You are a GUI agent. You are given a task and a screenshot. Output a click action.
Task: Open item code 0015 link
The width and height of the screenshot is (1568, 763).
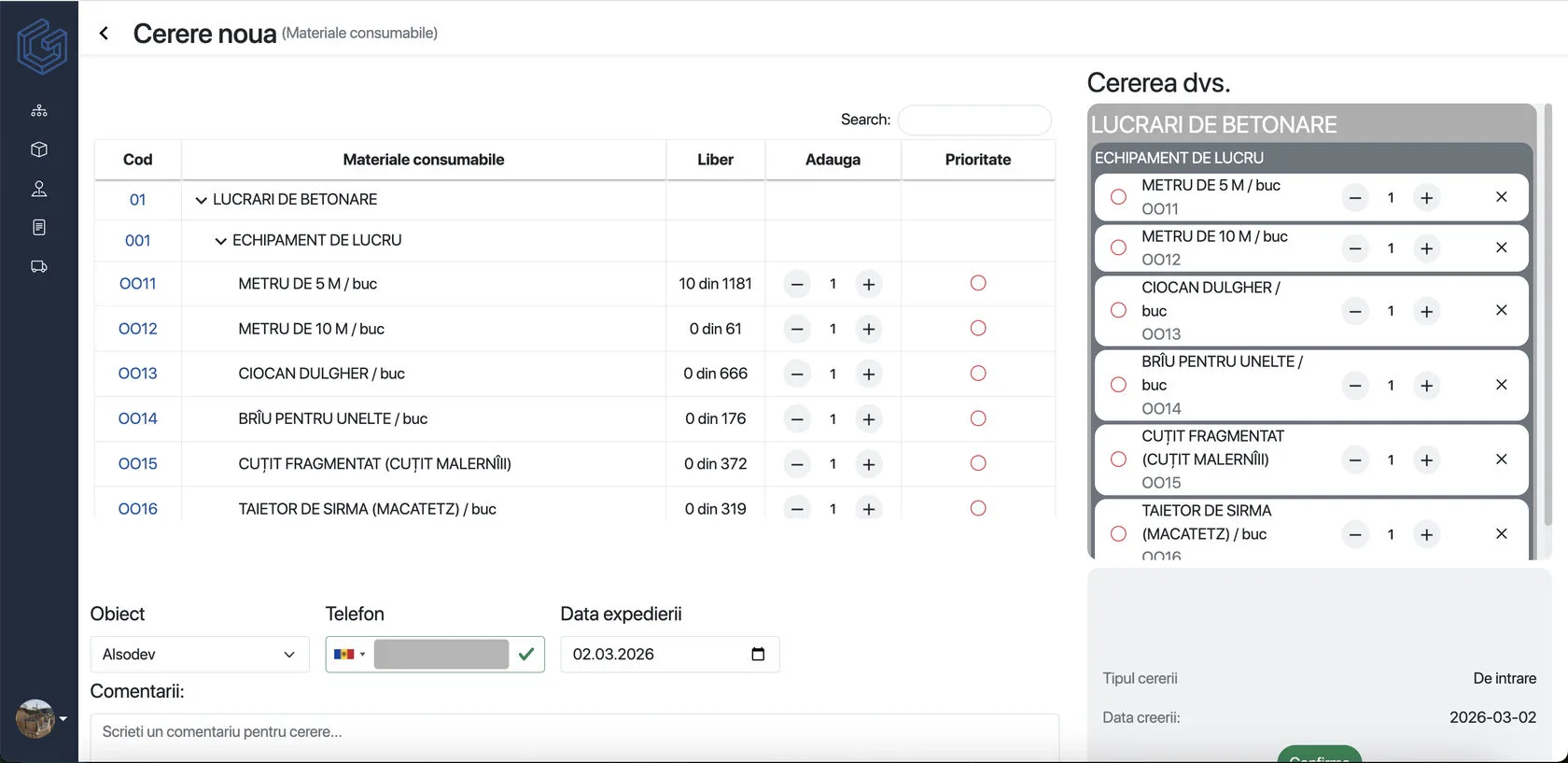click(137, 463)
